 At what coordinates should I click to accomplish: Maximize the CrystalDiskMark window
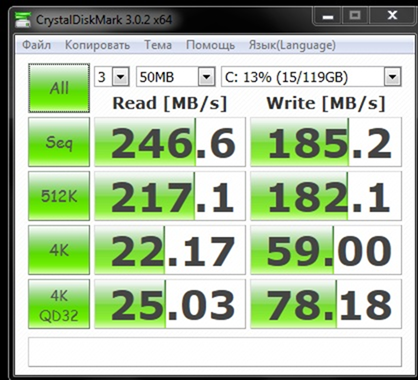coord(356,16)
